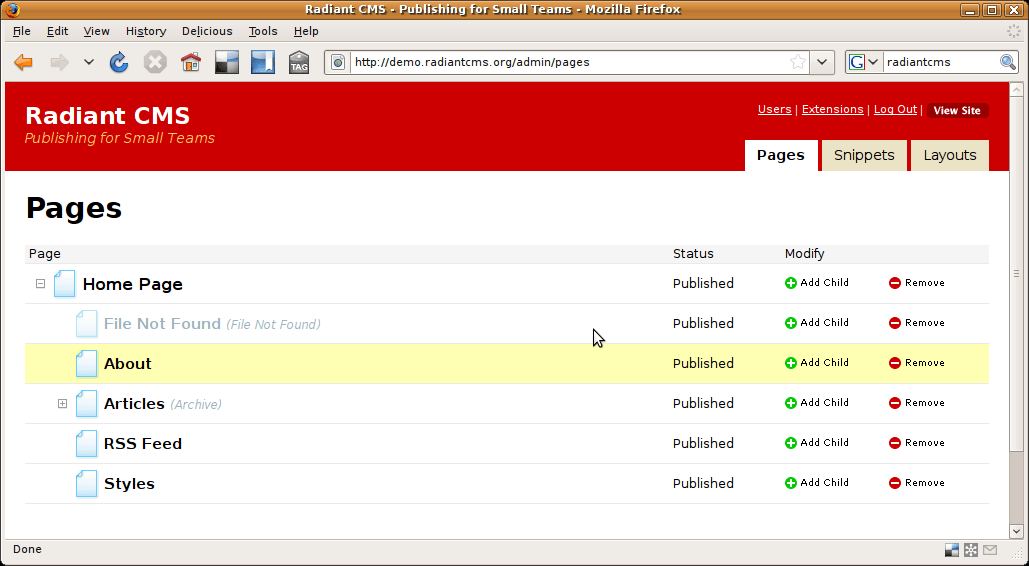Viewport: 1029px width, 566px height.
Task: Click the status bar mail envelope icon
Action: pos(990,550)
